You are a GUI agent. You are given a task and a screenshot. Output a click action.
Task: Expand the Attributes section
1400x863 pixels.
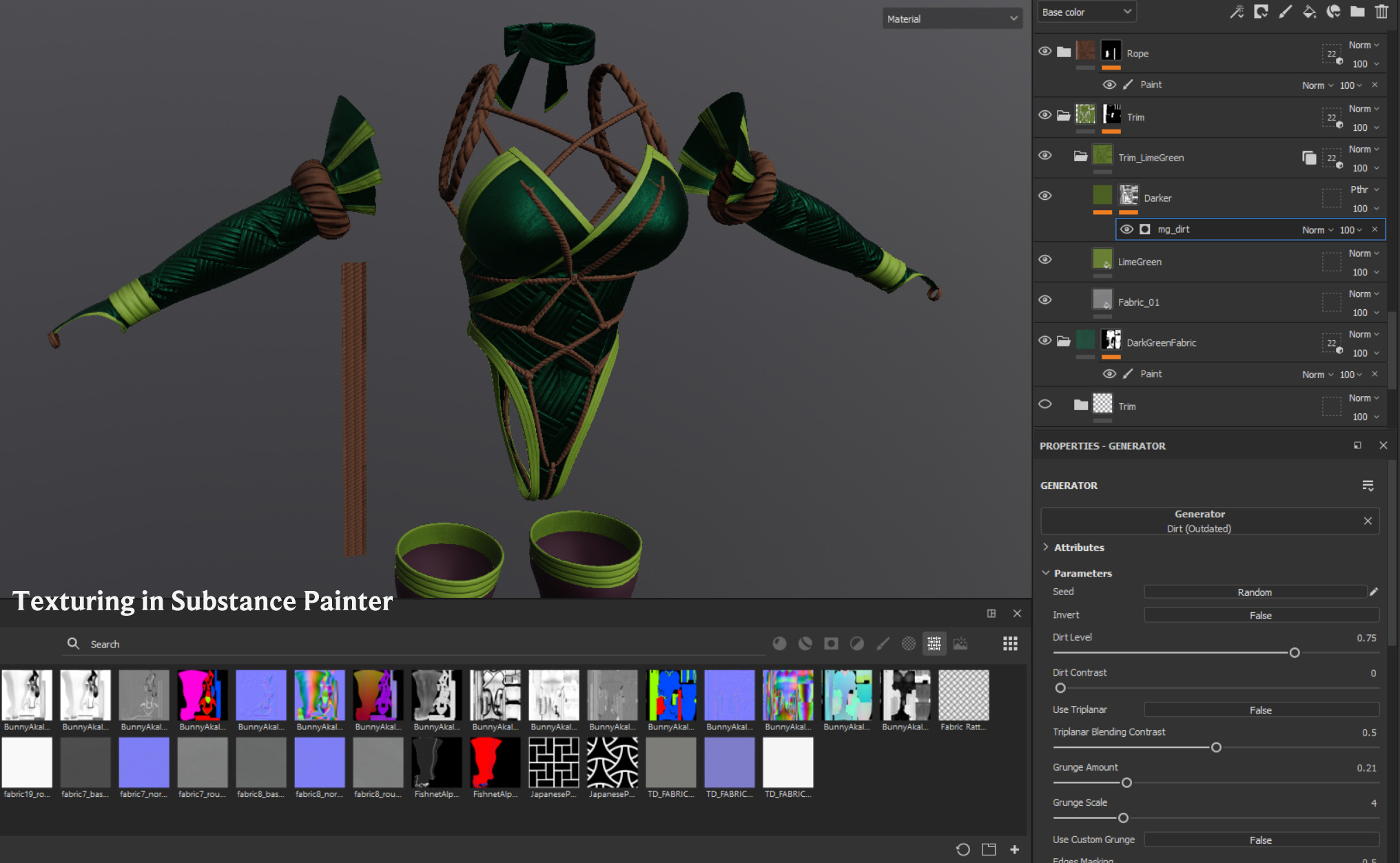point(1047,547)
